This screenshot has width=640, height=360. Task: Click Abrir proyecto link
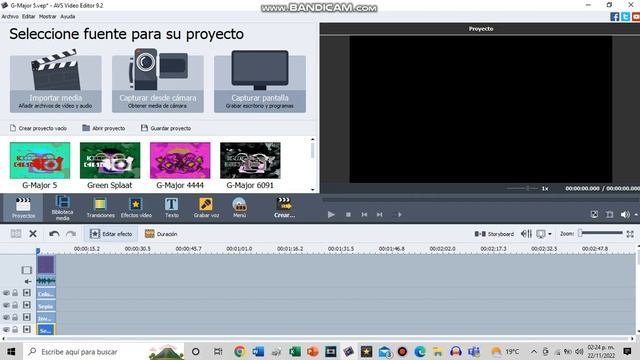[104, 128]
